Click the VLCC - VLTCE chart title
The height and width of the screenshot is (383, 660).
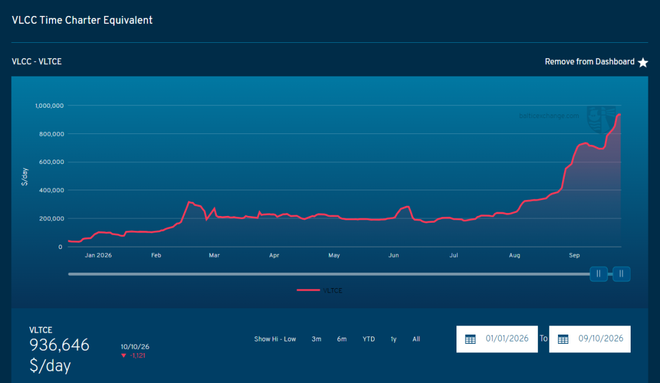click(x=37, y=62)
